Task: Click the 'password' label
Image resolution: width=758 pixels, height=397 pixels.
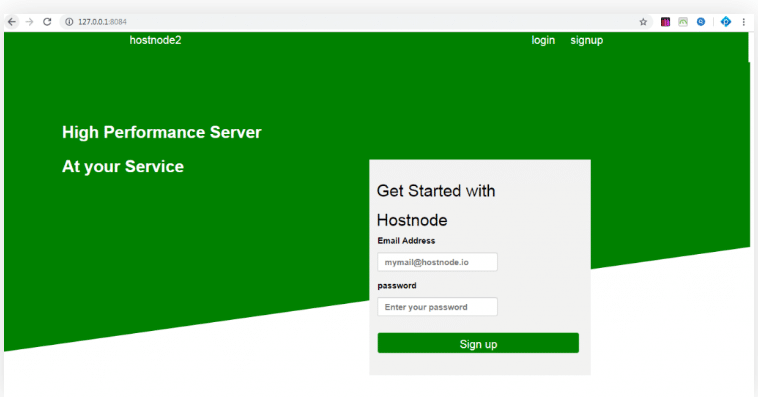Action: (397, 286)
